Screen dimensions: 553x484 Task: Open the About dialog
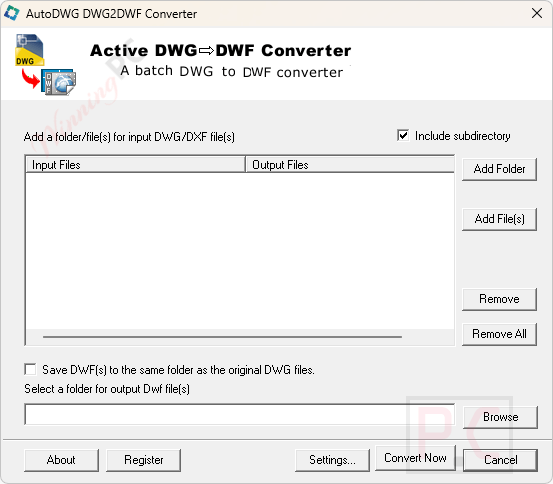(61, 460)
